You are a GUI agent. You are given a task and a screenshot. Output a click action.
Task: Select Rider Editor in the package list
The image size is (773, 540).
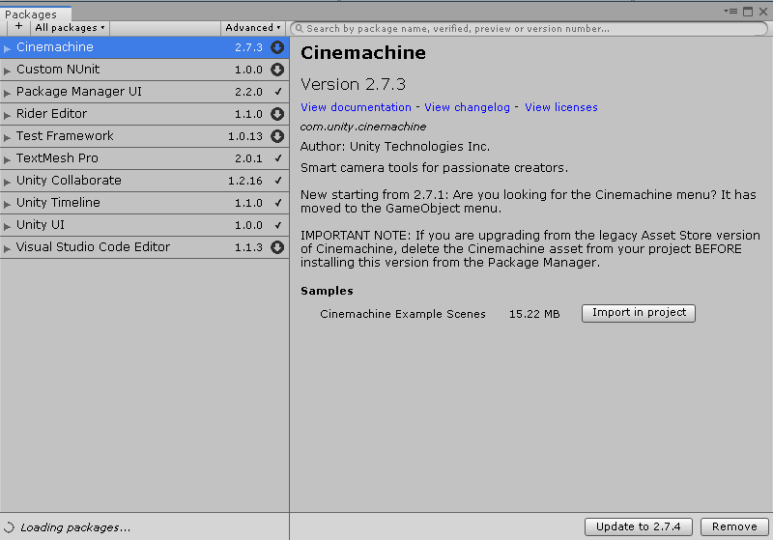click(x=144, y=114)
